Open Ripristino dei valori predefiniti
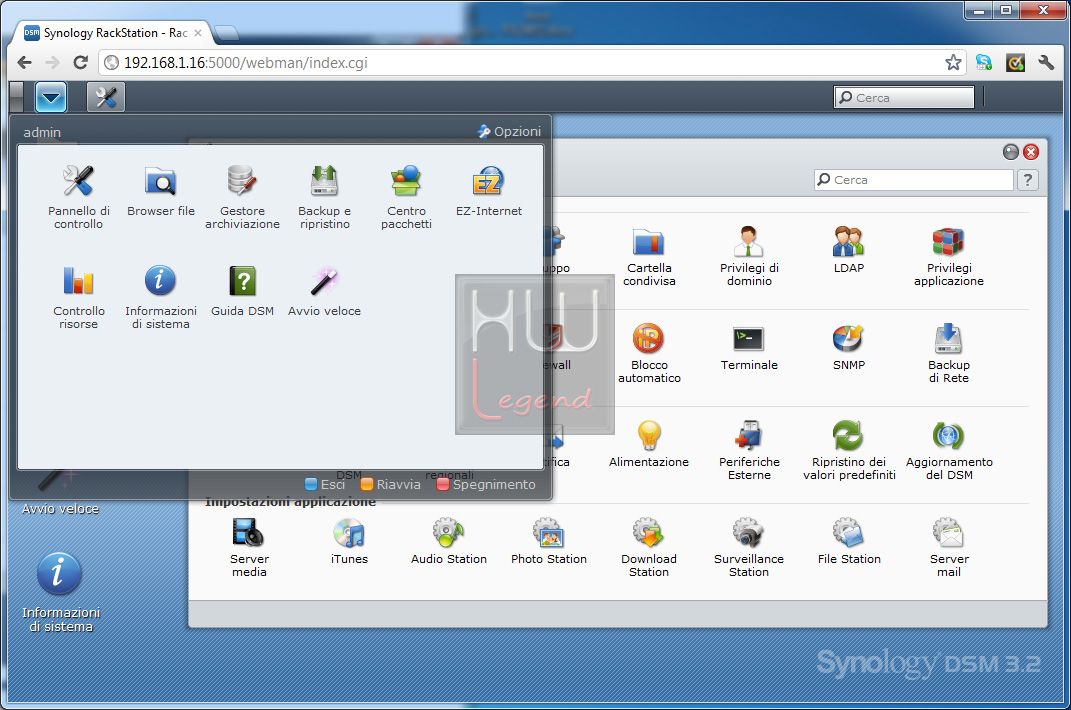The height and width of the screenshot is (710, 1071). click(849, 450)
